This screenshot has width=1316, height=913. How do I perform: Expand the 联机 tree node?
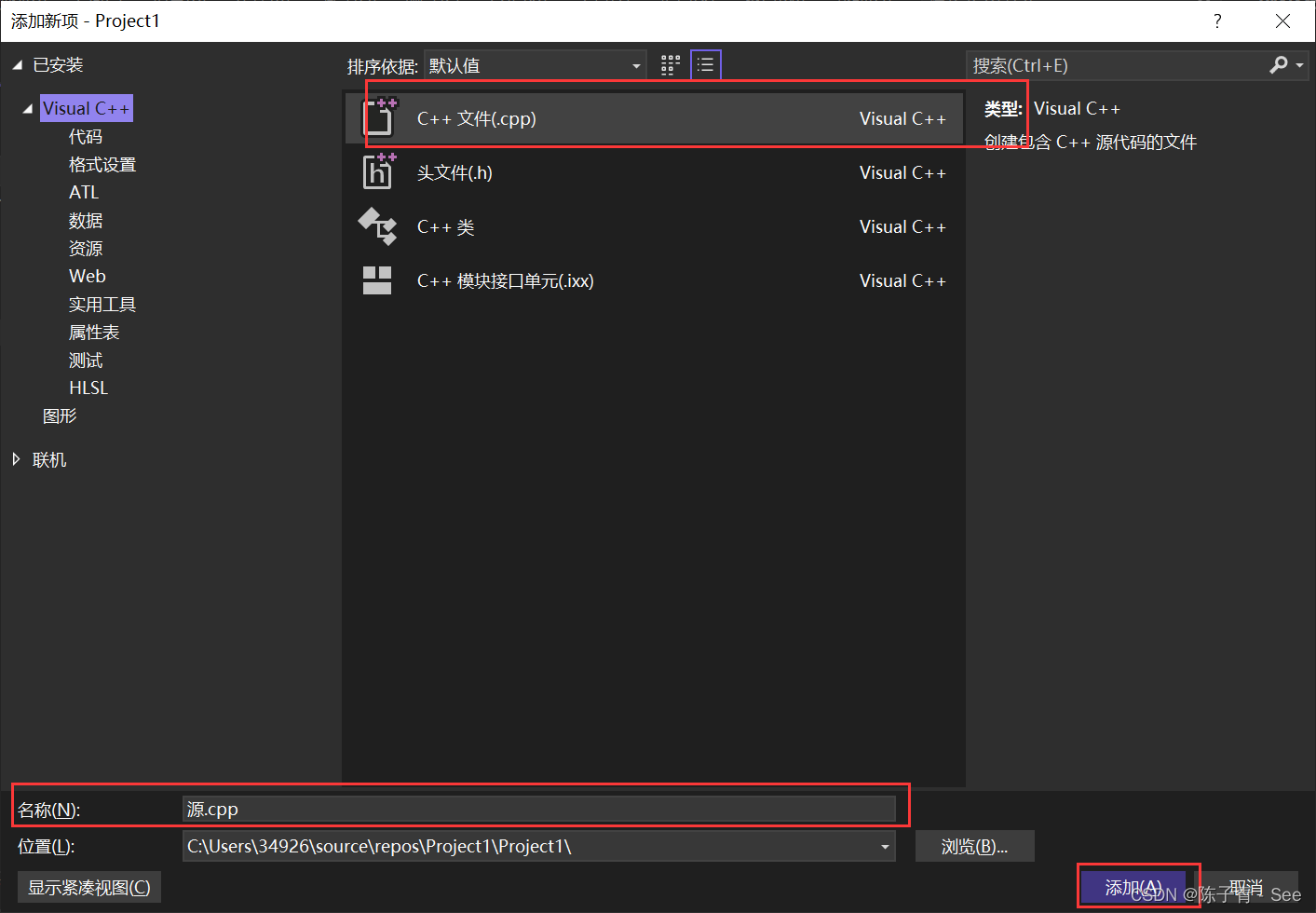pos(17,459)
